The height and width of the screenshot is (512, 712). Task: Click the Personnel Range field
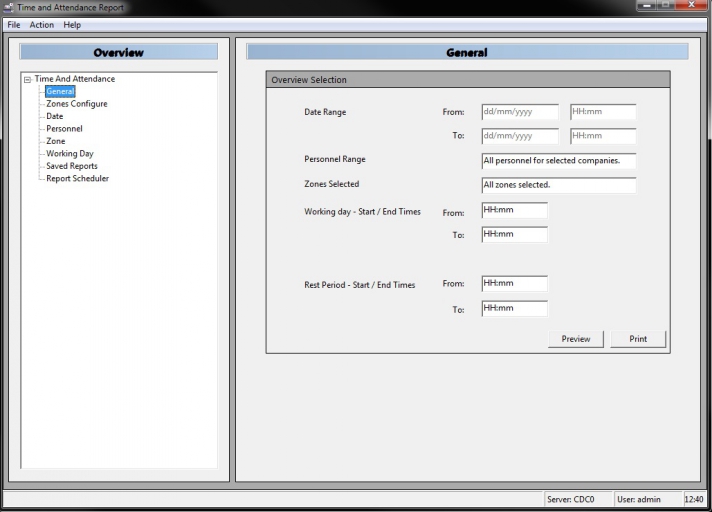559,161
